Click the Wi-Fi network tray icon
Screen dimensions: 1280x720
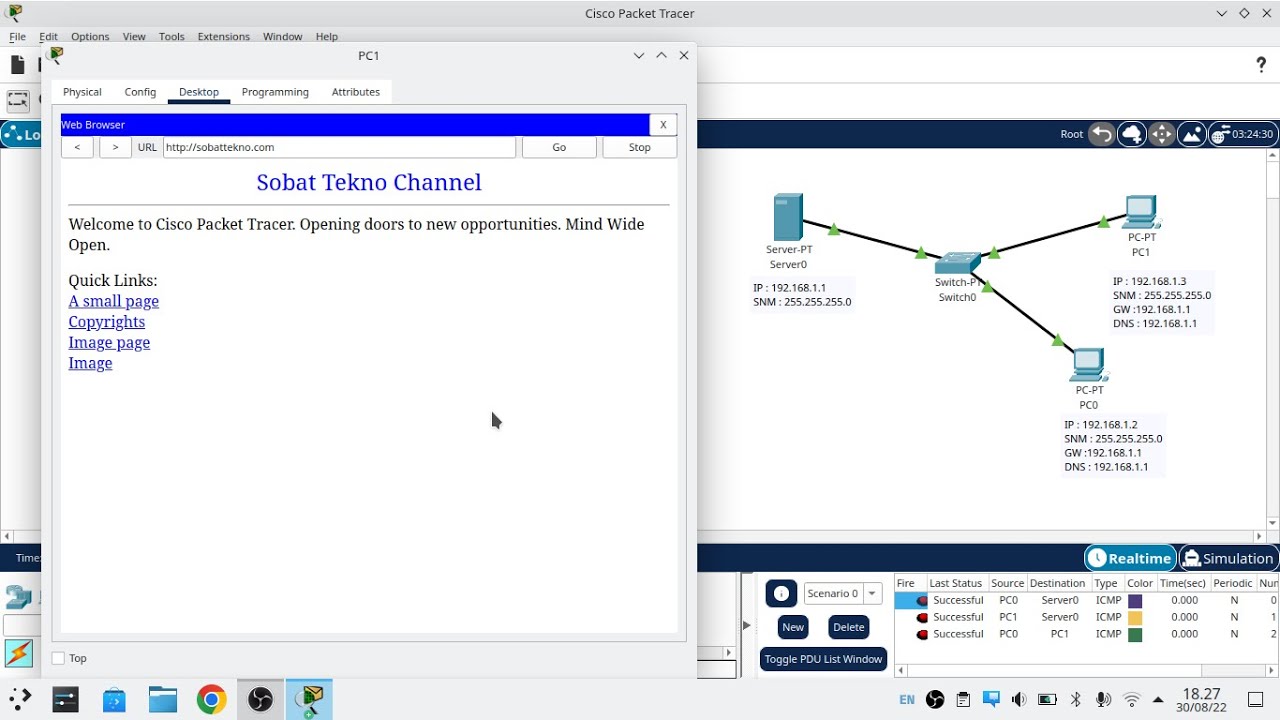coord(1131,700)
